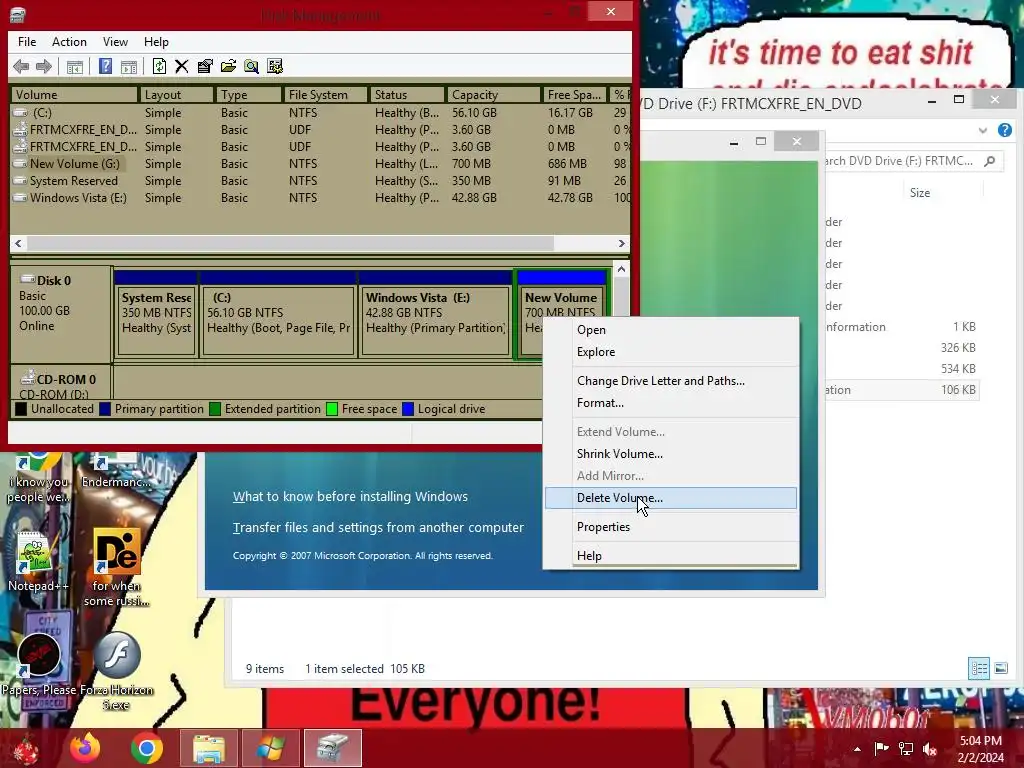Click the magnifier Explore toolbar icon
This screenshot has height=768, width=1024.
(251, 66)
